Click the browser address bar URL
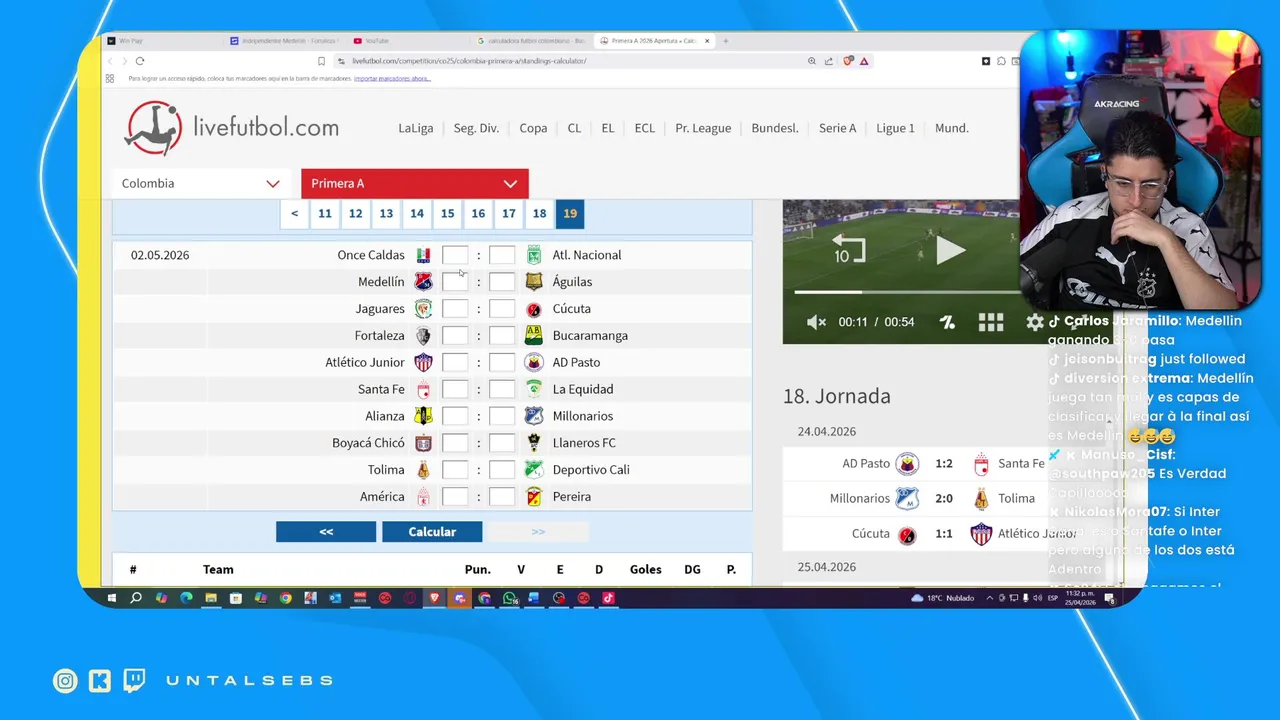1280x720 pixels. pyautogui.click(x=469, y=61)
